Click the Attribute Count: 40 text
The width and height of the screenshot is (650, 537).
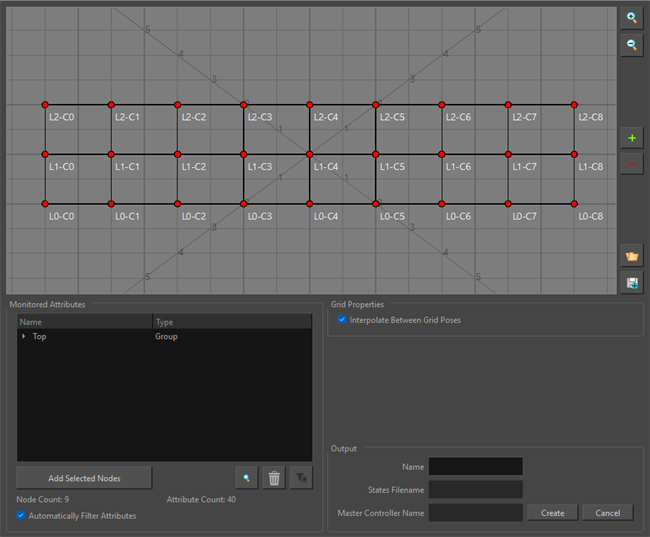coord(201,499)
